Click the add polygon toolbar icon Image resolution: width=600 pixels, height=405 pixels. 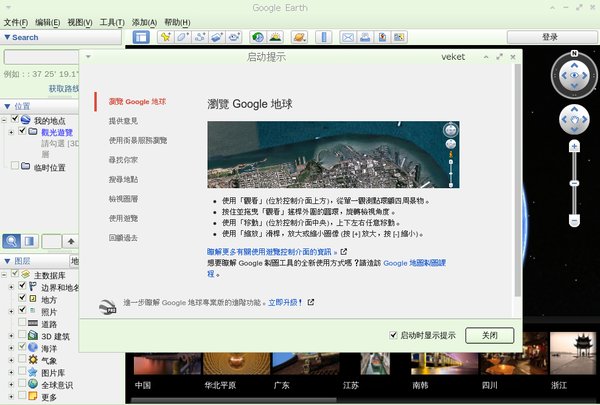point(183,37)
